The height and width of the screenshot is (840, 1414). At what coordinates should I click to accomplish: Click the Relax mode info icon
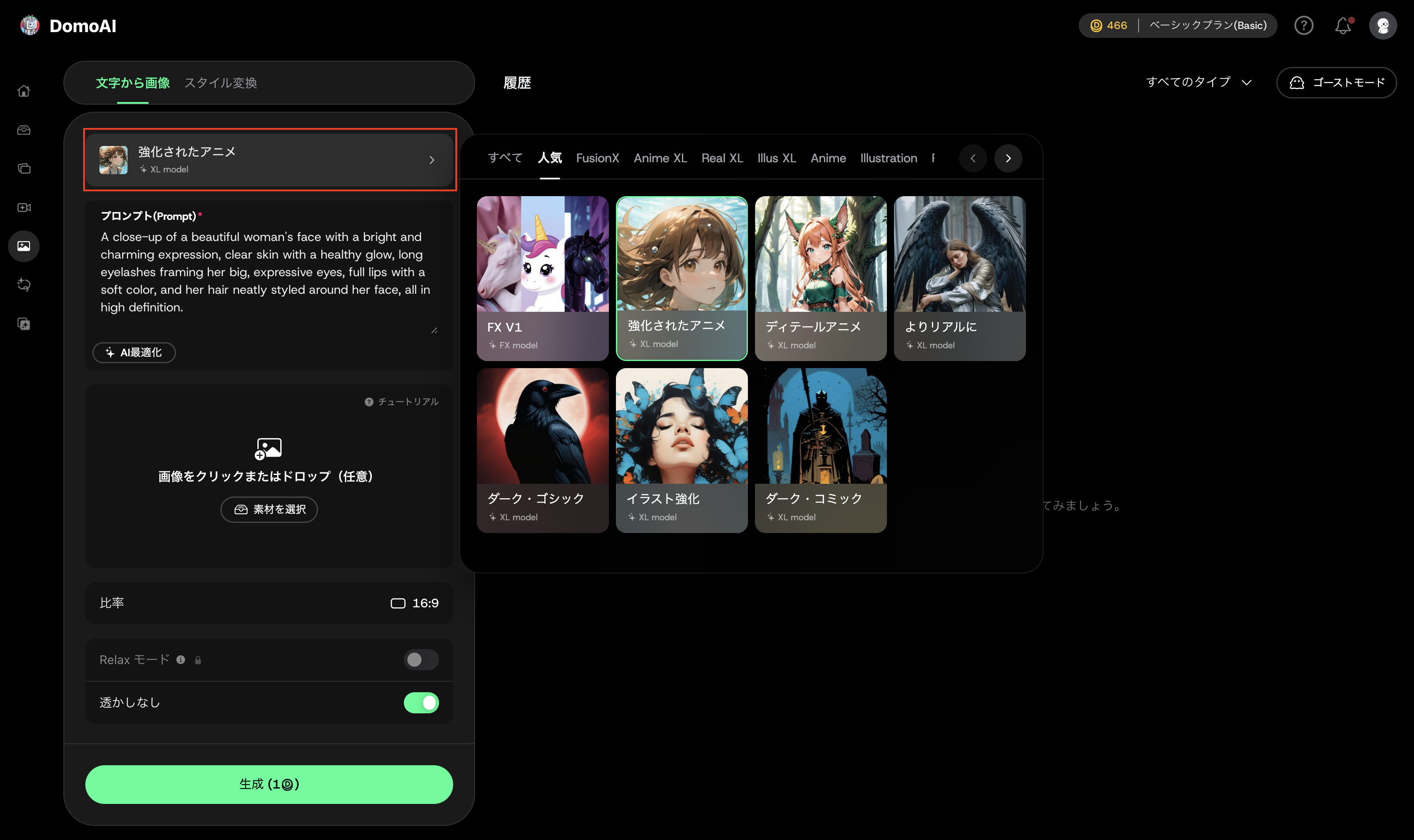coord(180,659)
